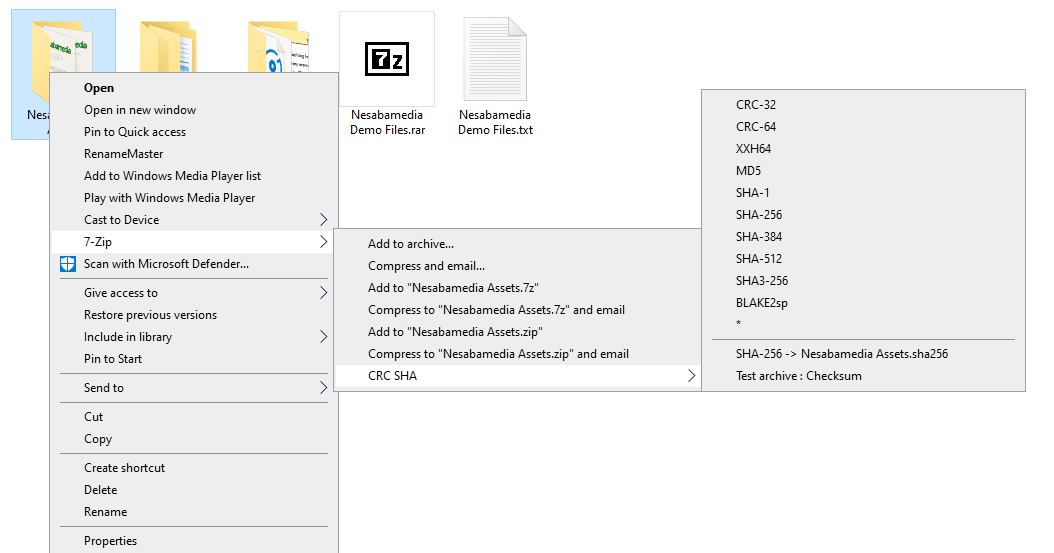Select BLAKE2sp hash option

click(761, 303)
